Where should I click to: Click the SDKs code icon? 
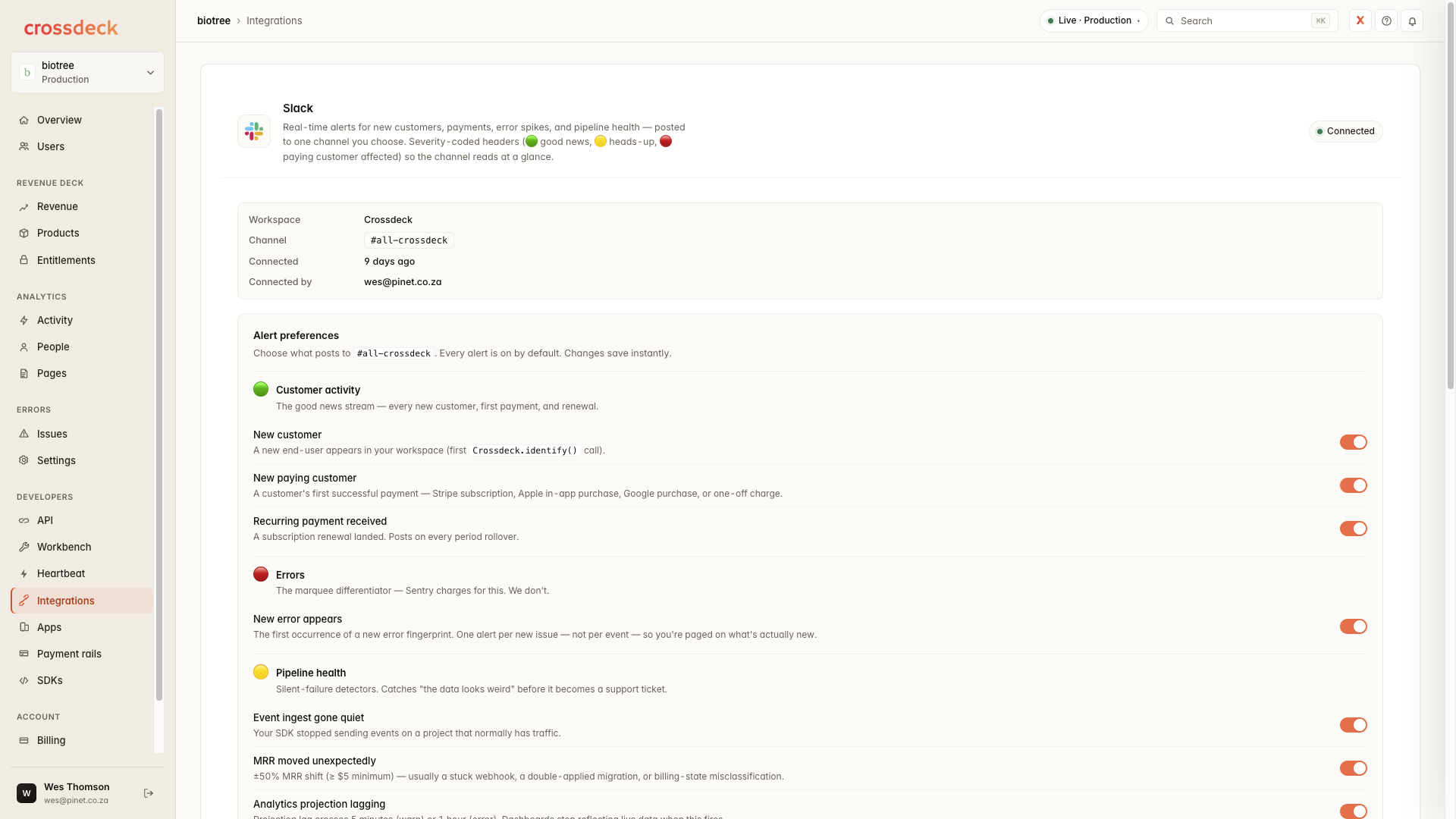pyautogui.click(x=24, y=681)
